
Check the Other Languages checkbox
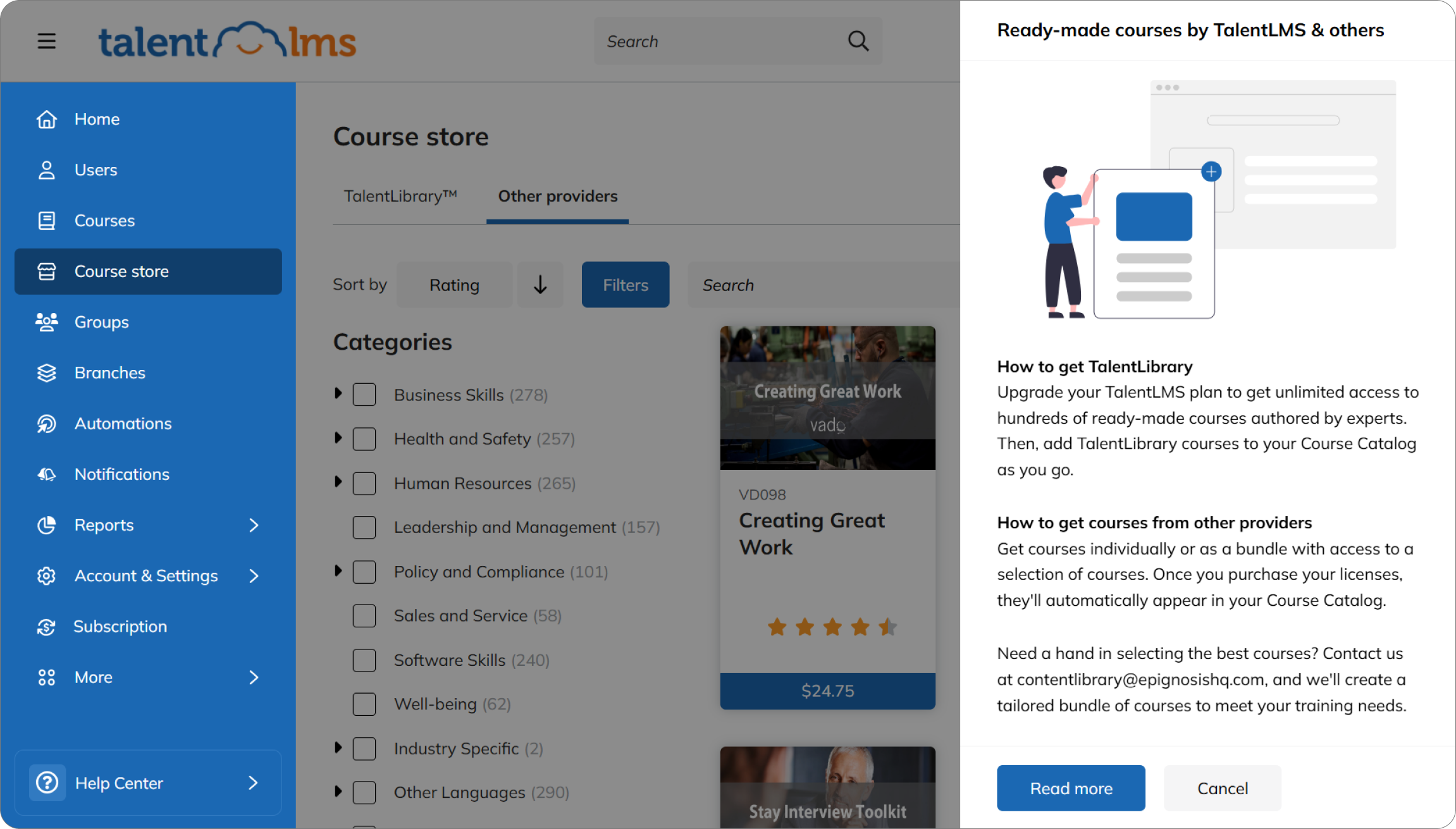(364, 792)
